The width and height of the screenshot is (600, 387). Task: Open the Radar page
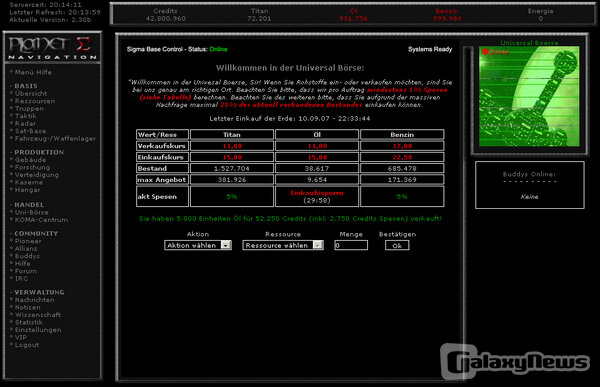[x=25, y=124]
